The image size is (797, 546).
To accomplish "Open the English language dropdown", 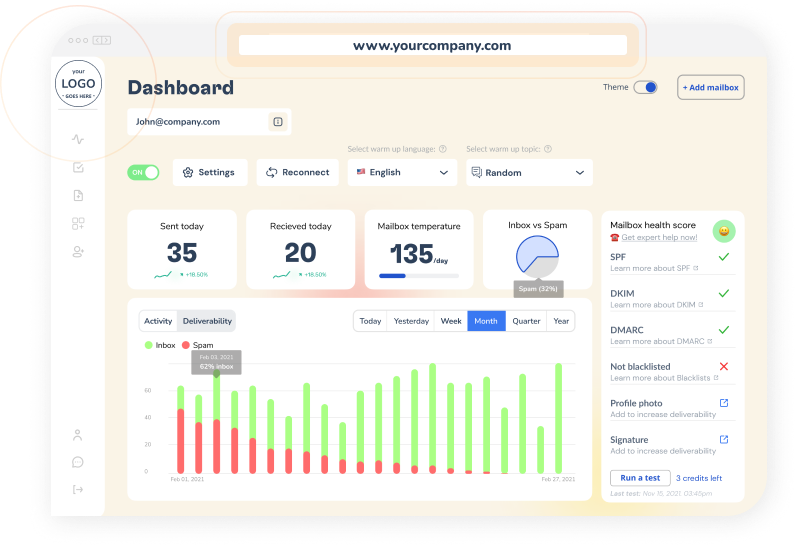I will pyautogui.click(x=402, y=172).
